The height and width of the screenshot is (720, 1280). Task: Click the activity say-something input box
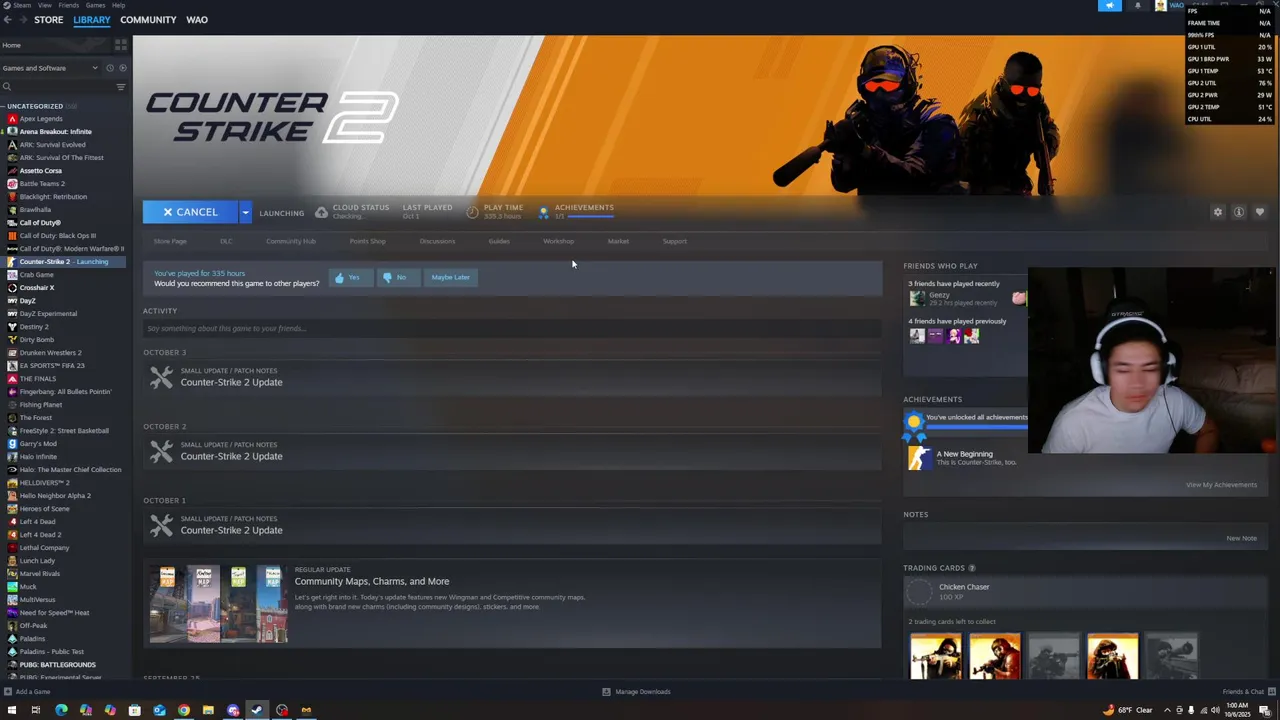click(x=512, y=328)
